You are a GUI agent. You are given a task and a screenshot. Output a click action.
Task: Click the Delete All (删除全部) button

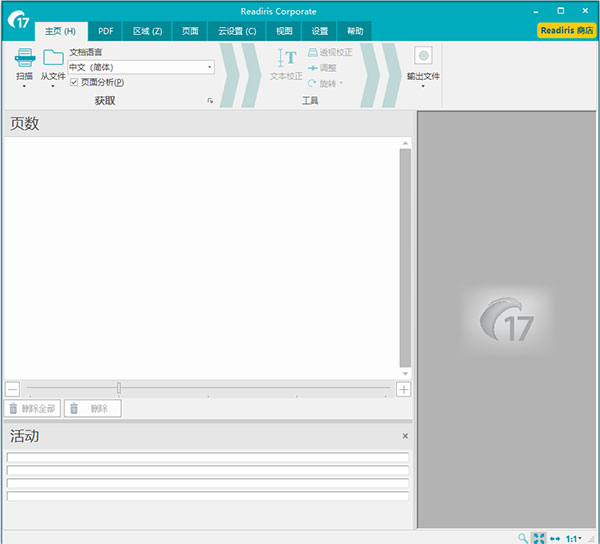[33, 408]
